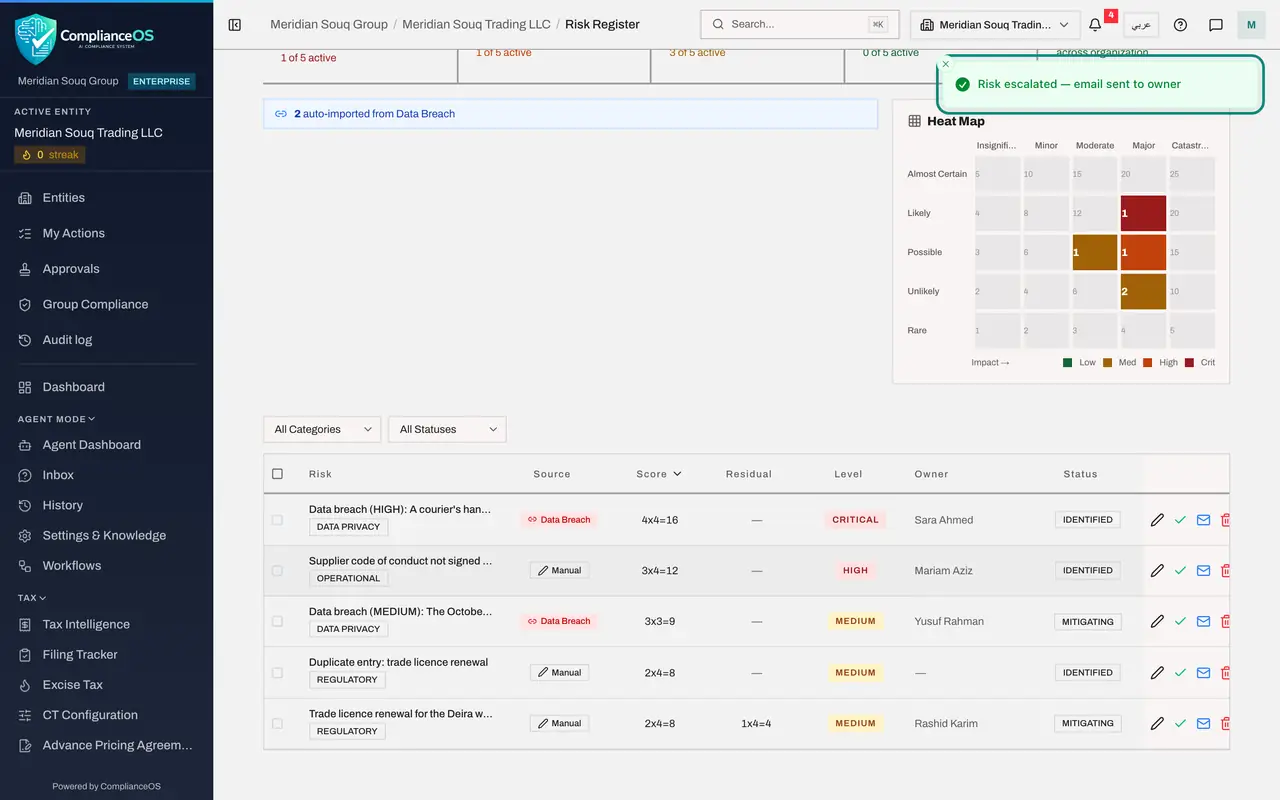Open the chat feedback icon
Screen dimensions: 1280x800
[1216, 25]
